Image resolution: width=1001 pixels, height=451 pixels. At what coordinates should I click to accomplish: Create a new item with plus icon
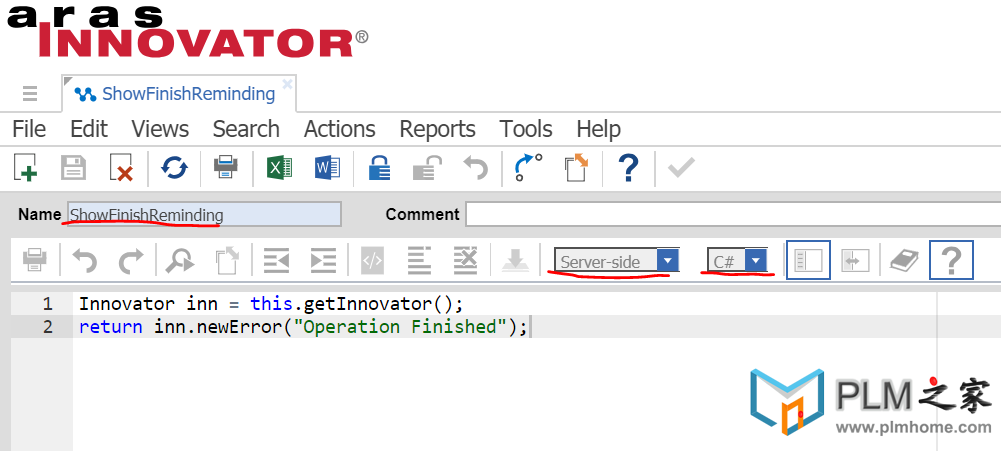tap(26, 169)
